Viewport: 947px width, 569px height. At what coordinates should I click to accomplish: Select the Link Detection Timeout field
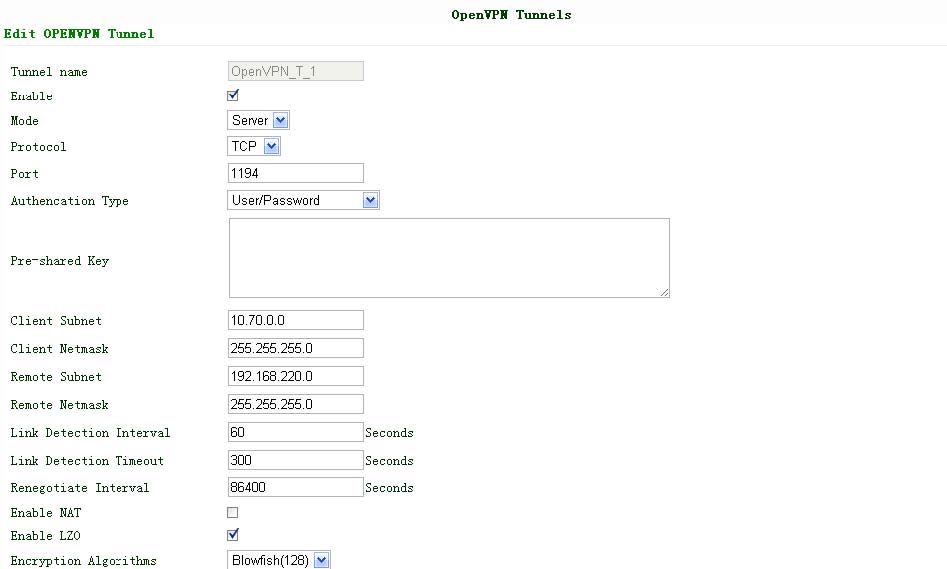(296, 461)
